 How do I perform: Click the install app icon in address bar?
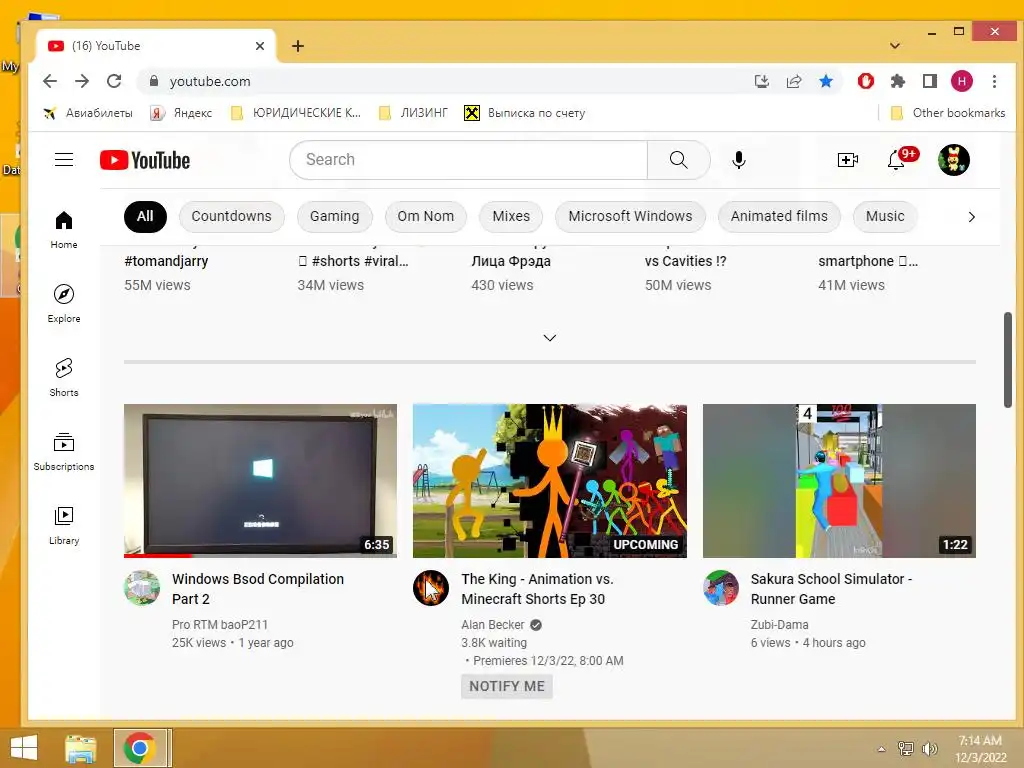click(761, 81)
